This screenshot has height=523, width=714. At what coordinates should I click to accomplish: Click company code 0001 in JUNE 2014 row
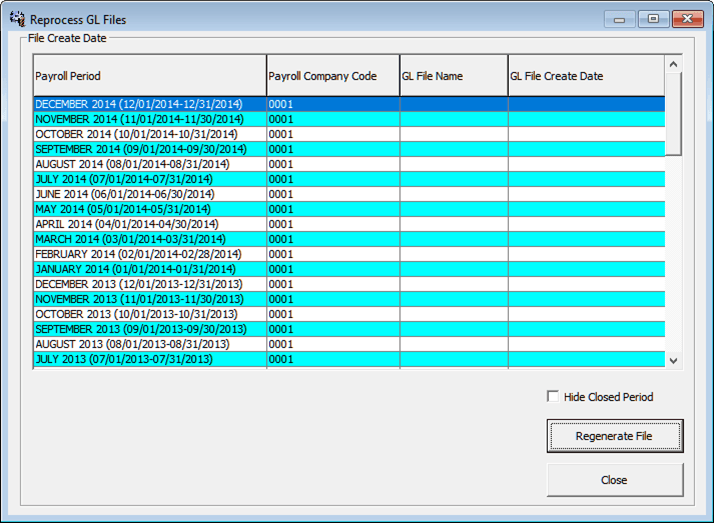pos(333,194)
